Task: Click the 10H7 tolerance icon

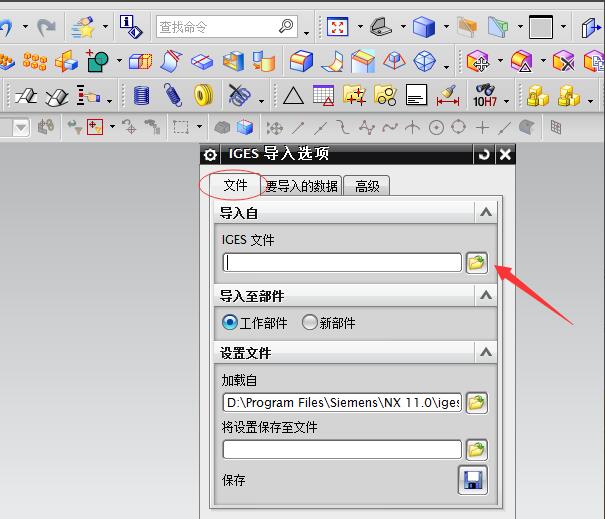Action: tap(485, 95)
